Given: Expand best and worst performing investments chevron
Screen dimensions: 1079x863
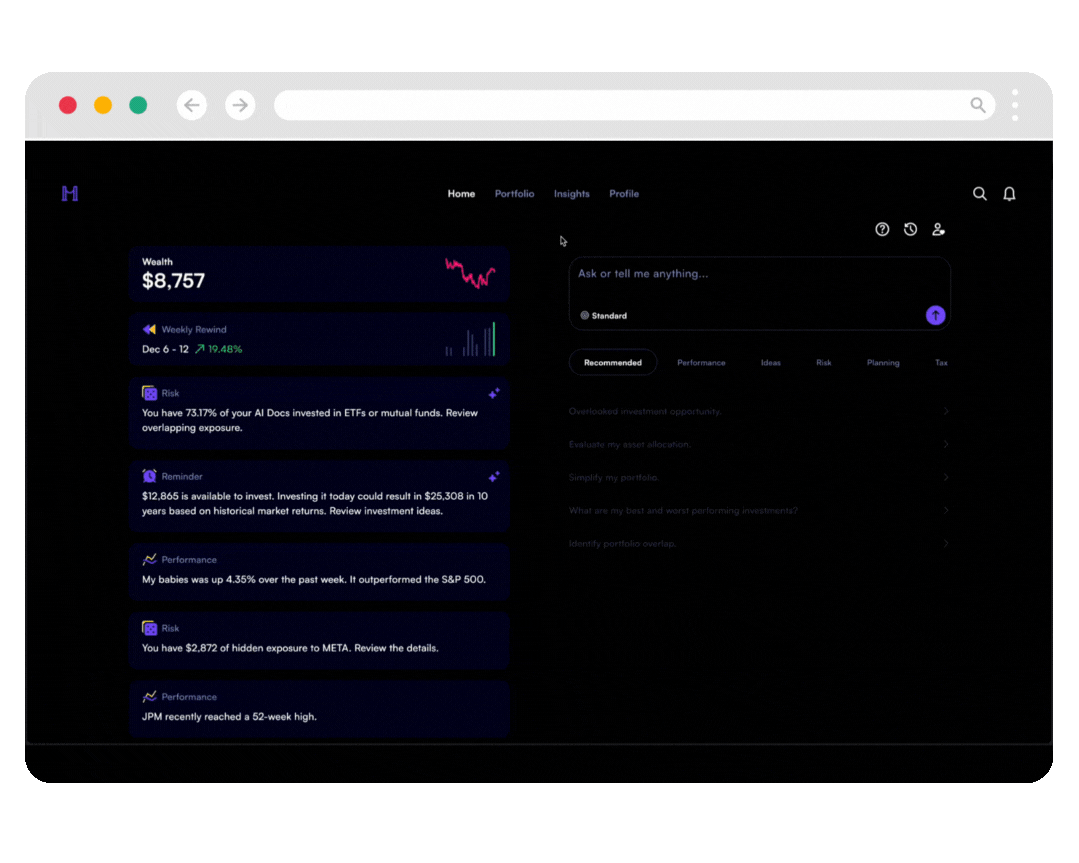Looking at the screenshot, I should coord(946,510).
